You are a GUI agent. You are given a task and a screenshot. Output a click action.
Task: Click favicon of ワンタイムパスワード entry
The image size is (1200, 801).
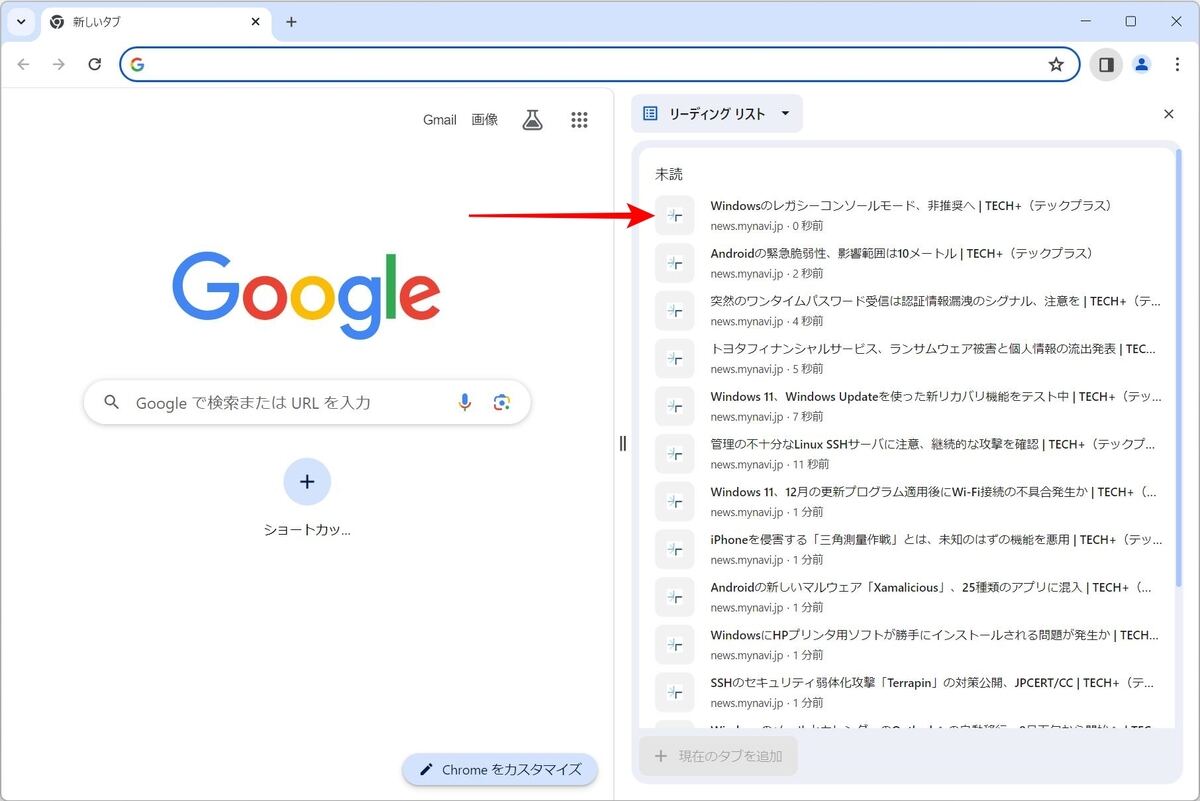coord(675,310)
